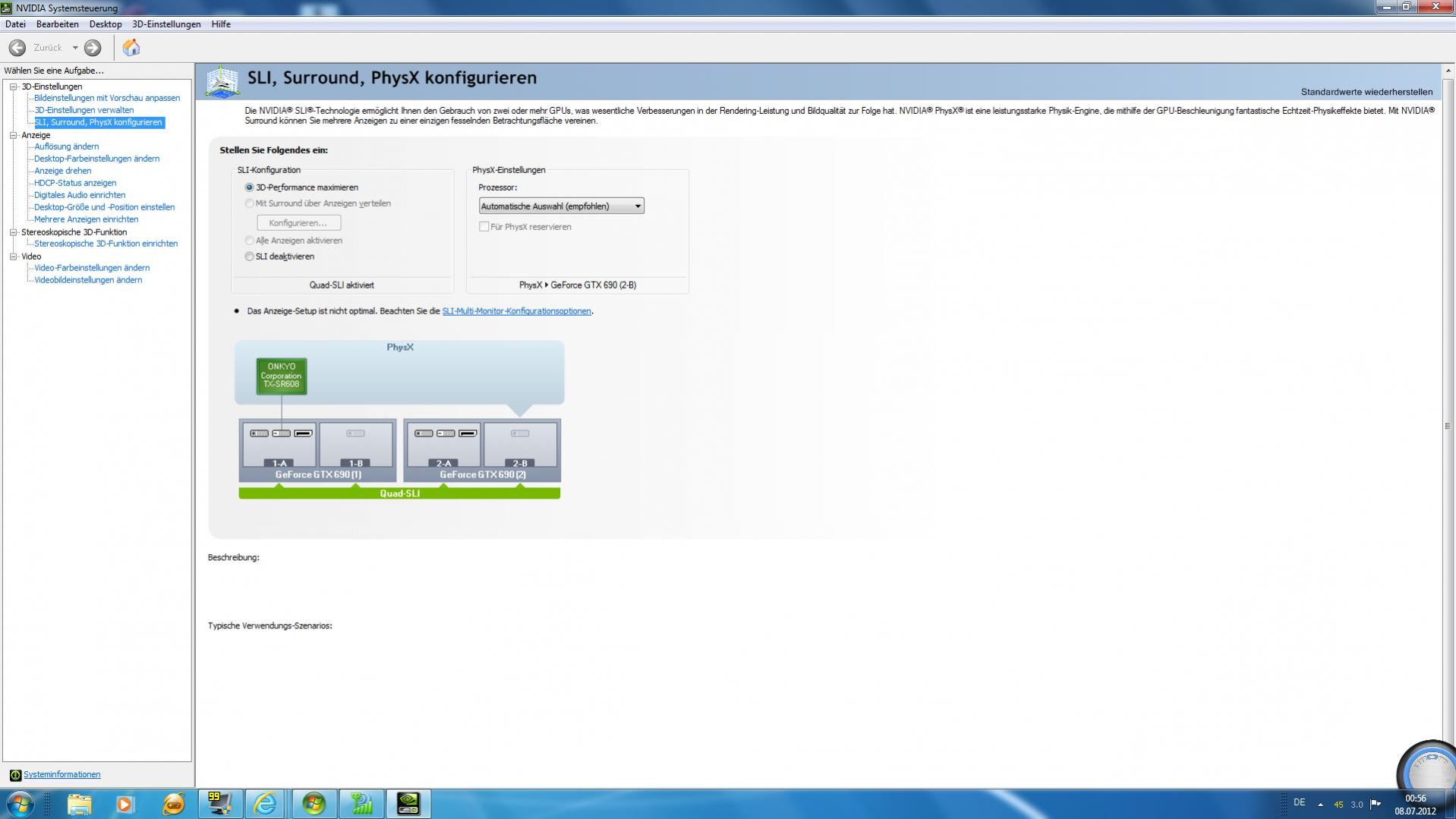Screen dimensions: 1456x819
Task: Open 3D-Einstellungen verwalten task
Action: (84, 110)
